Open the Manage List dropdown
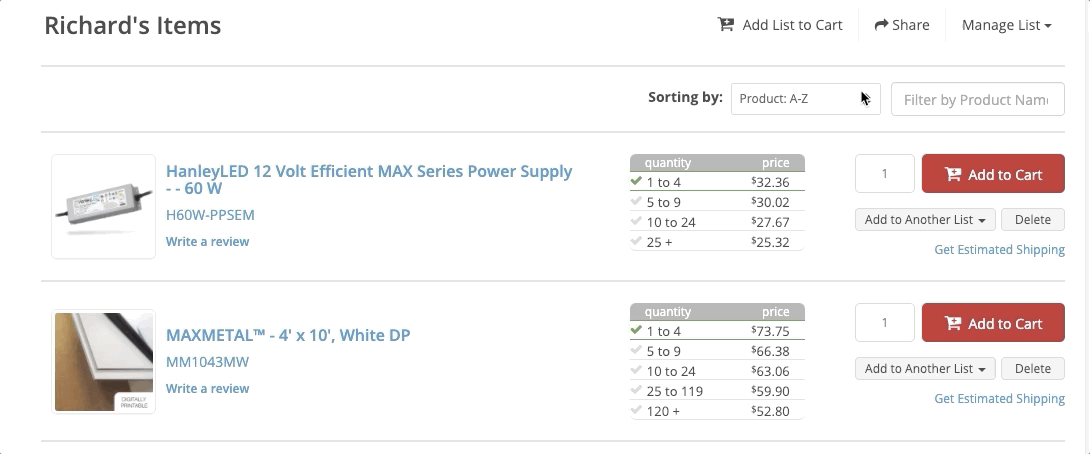Screen dimensions: 1090x454 point(1006,25)
